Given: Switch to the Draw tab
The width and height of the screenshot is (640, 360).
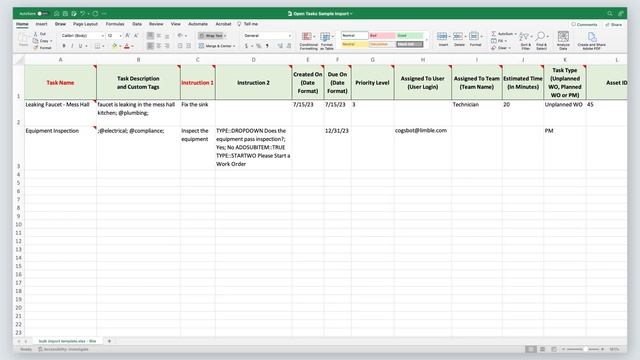Looking at the screenshot, I should 60,24.
